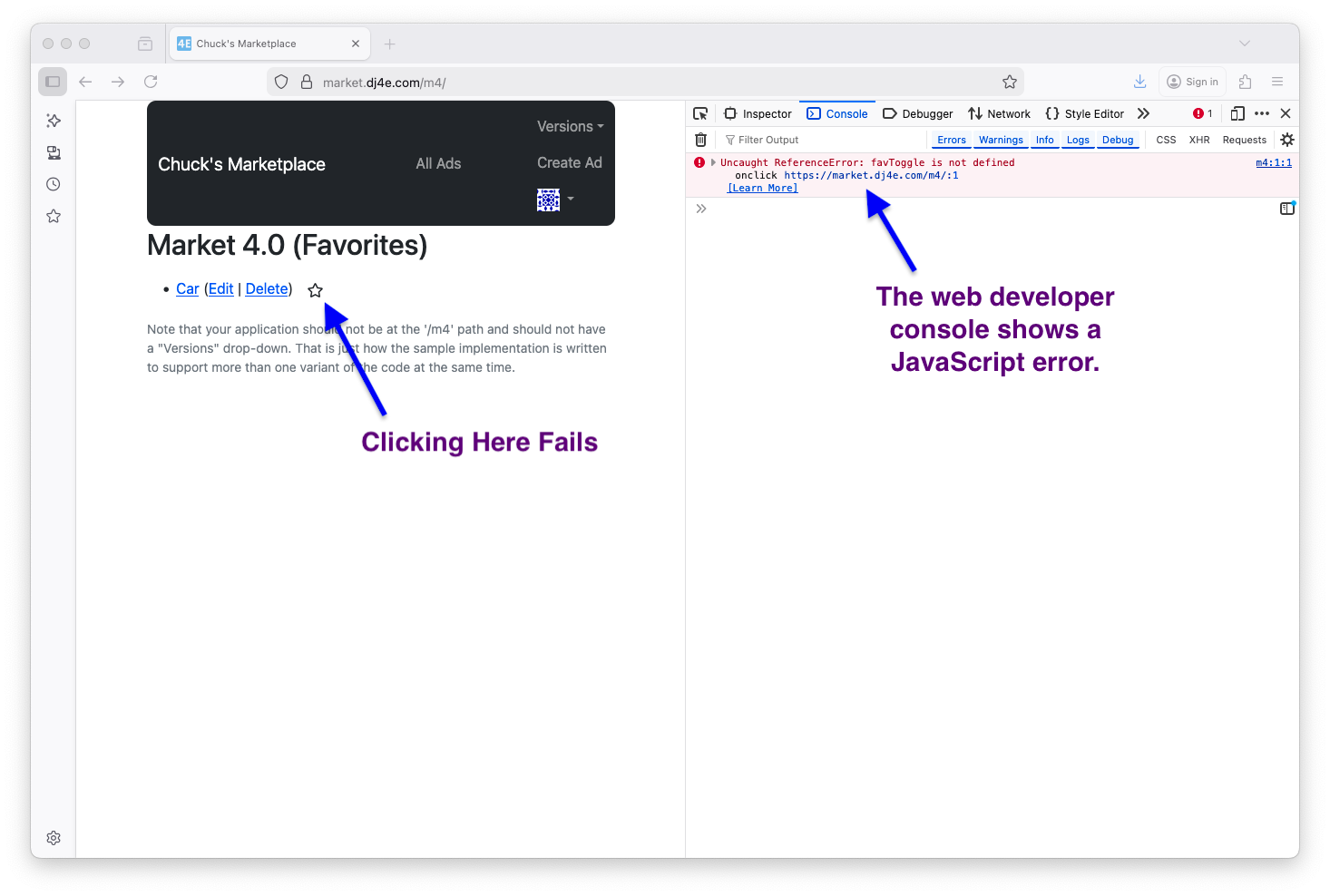1330x896 pixels.
Task: Toggle the Errors filter in console
Action: [x=951, y=140]
